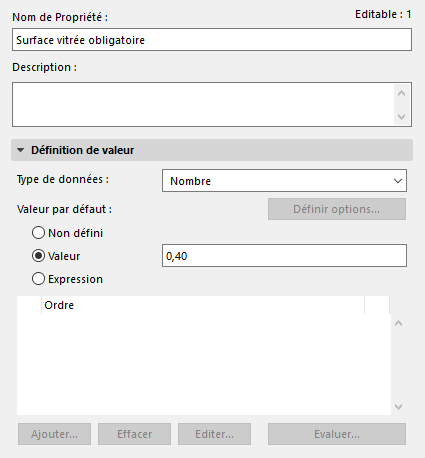425x458 pixels.
Task: Click inside the Description text area
Action: pos(203,104)
